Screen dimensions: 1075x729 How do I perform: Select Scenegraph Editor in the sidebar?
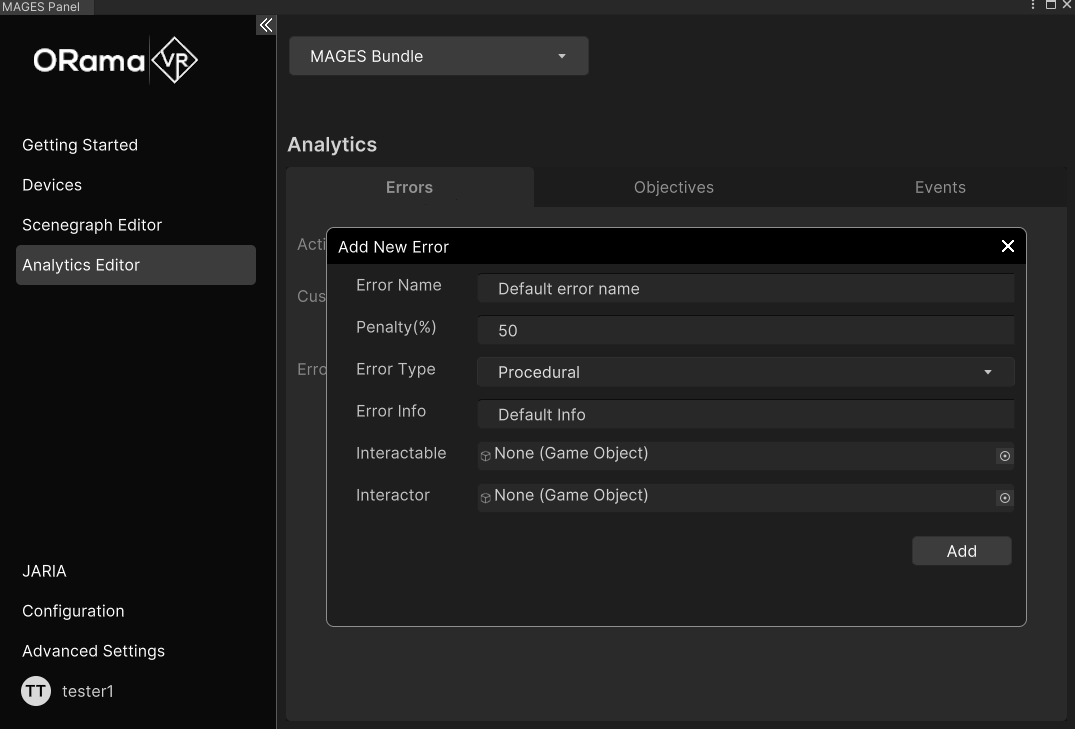(x=92, y=225)
